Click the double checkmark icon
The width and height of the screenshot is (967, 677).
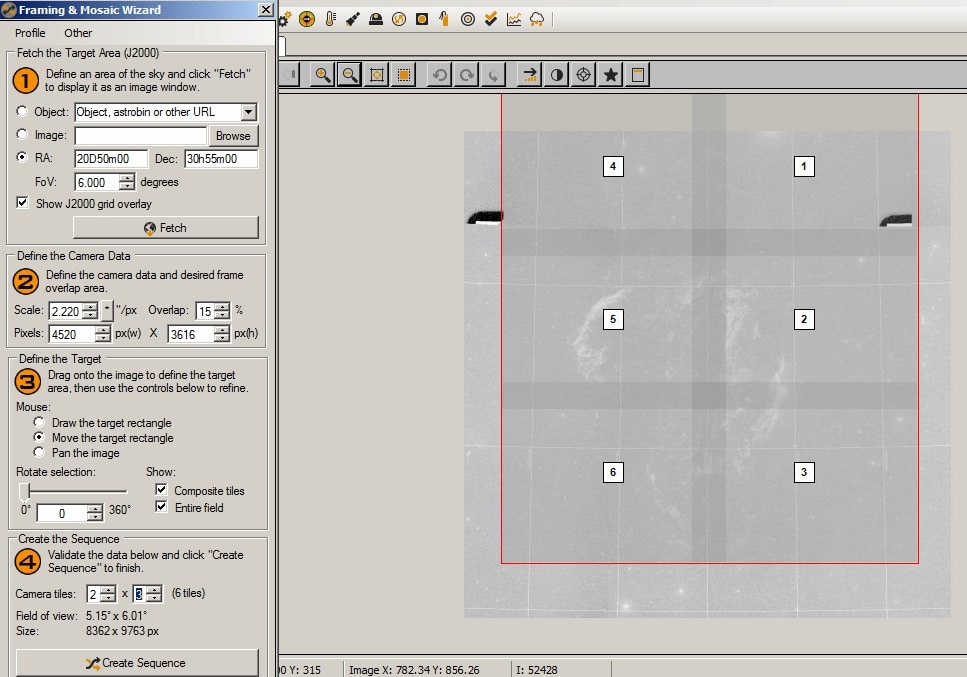point(491,19)
